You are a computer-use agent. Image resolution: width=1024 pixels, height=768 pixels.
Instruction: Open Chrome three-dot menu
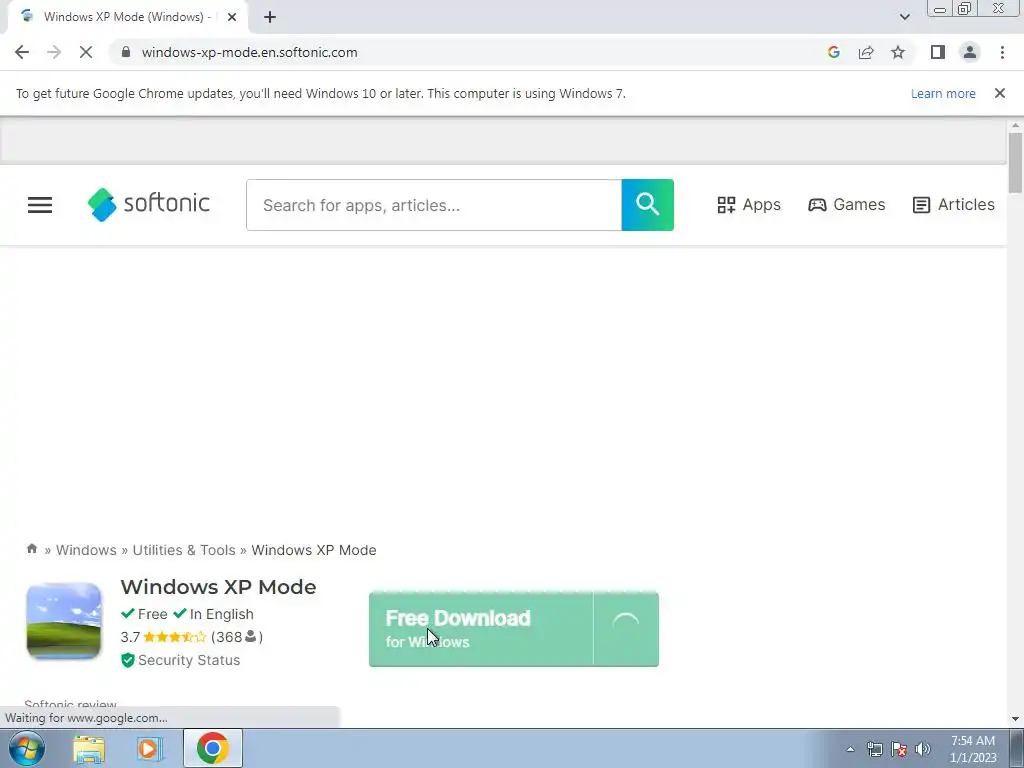[1002, 52]
